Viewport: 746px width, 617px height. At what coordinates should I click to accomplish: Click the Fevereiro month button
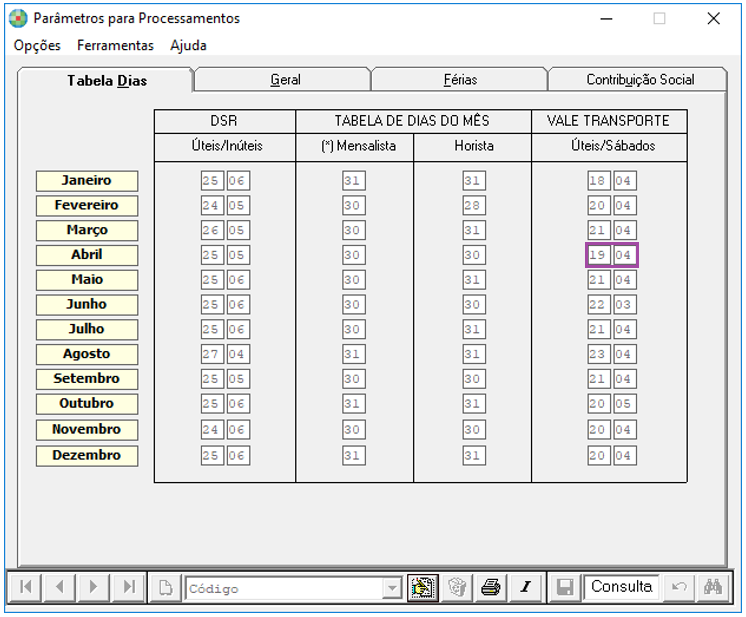click(x=87, y=206)
